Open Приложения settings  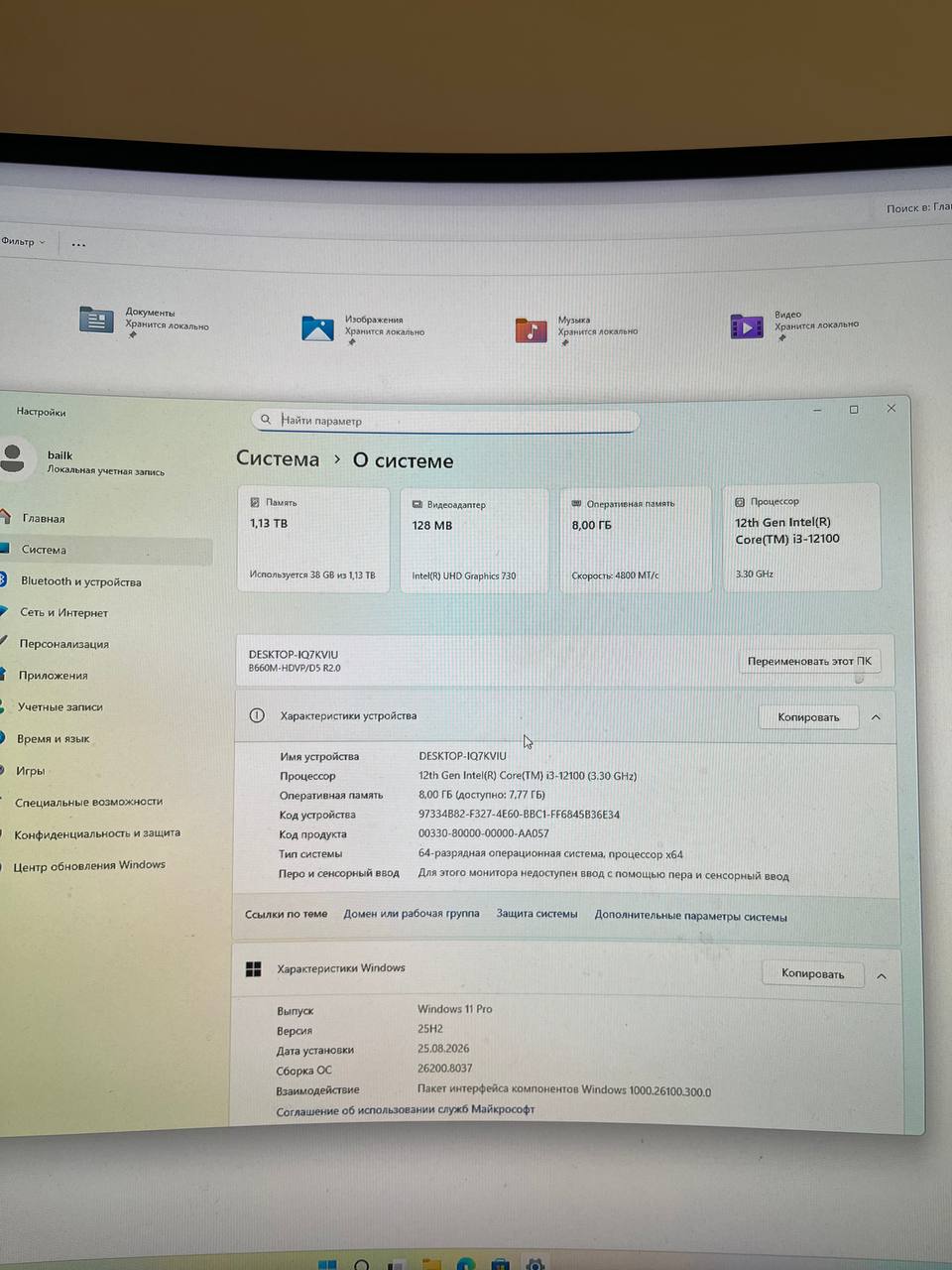click(54, 676)
